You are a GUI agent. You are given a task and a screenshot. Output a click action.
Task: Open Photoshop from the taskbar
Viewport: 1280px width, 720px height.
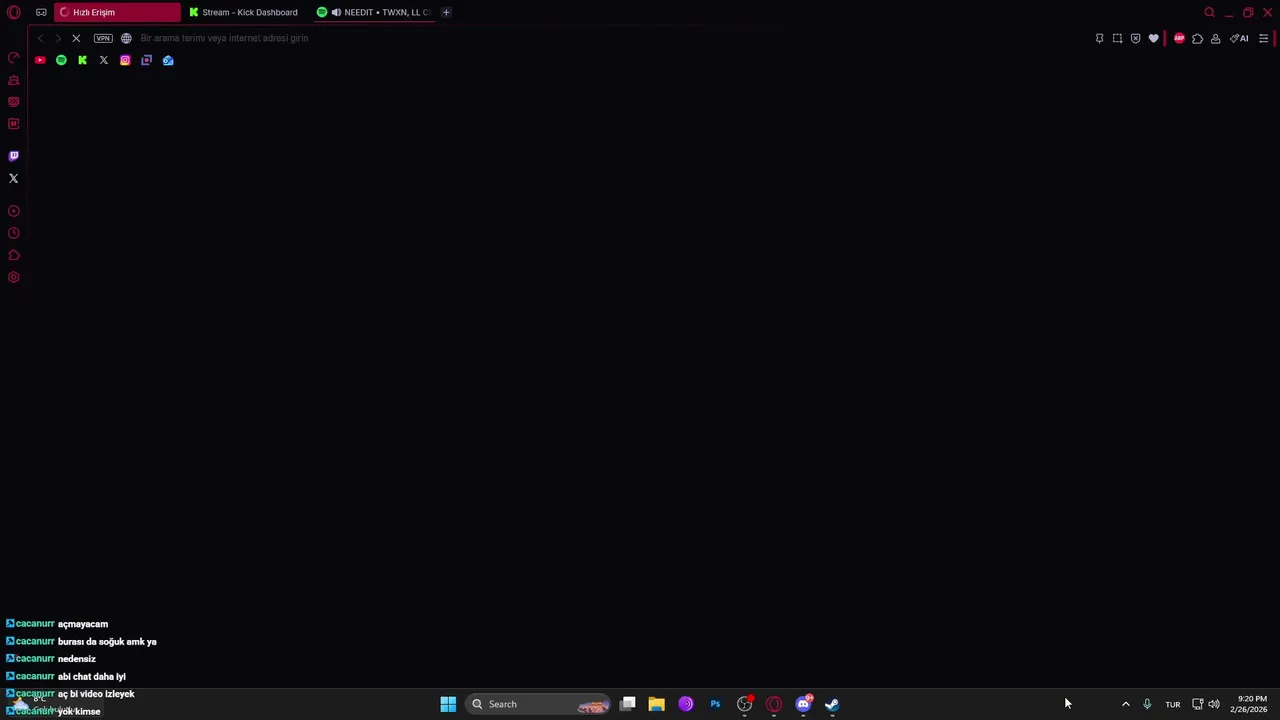coord(715,704)
